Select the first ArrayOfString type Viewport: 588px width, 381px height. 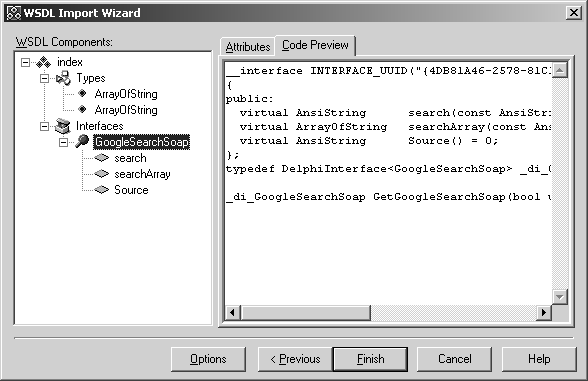coord(126,94)
